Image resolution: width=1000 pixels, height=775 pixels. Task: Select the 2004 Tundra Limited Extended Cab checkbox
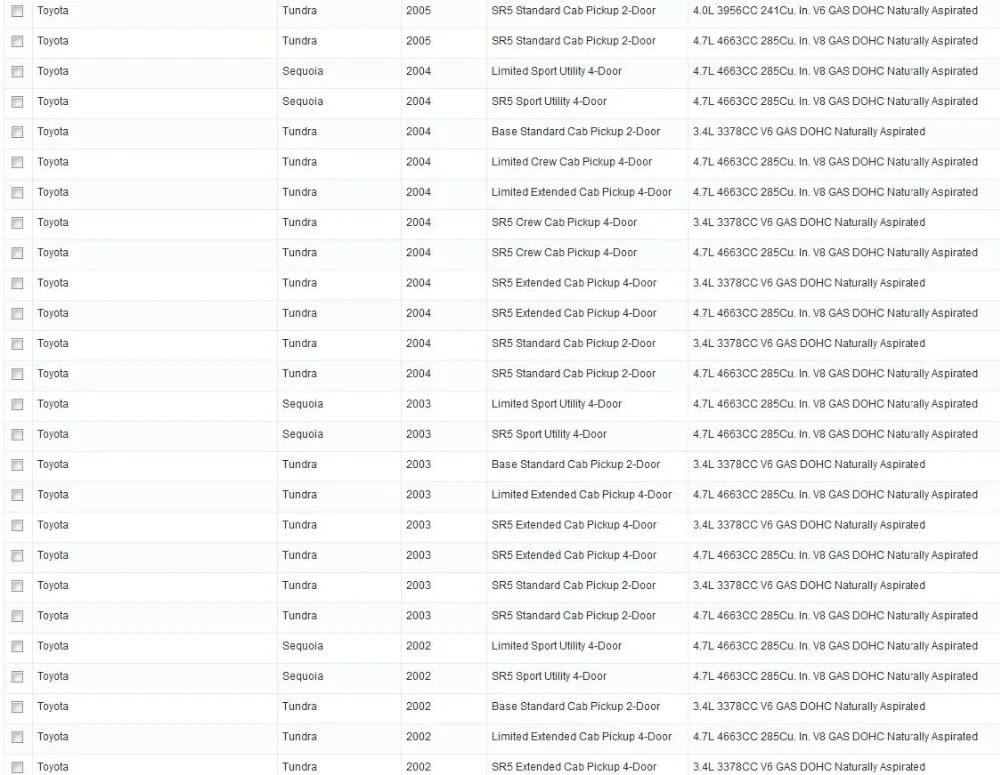17,193
